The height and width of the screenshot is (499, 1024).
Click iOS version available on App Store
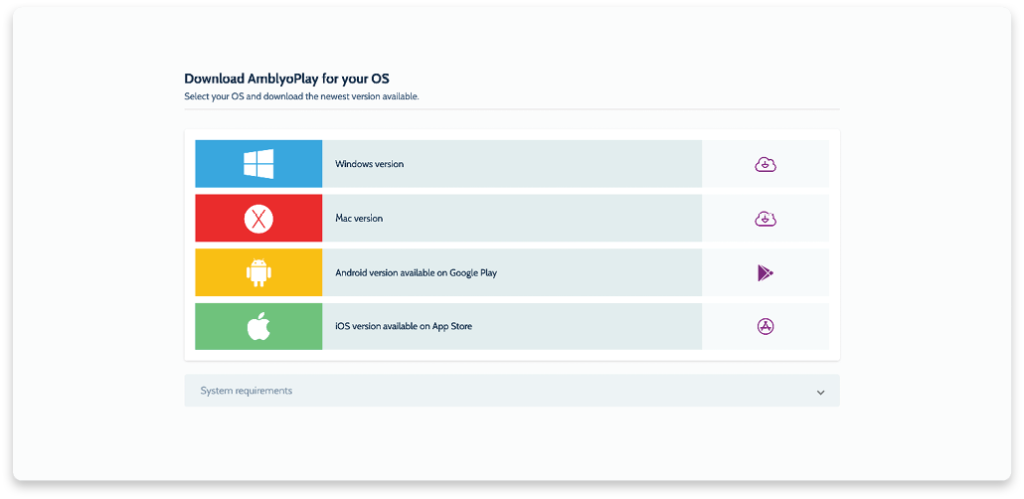point(404,326)
